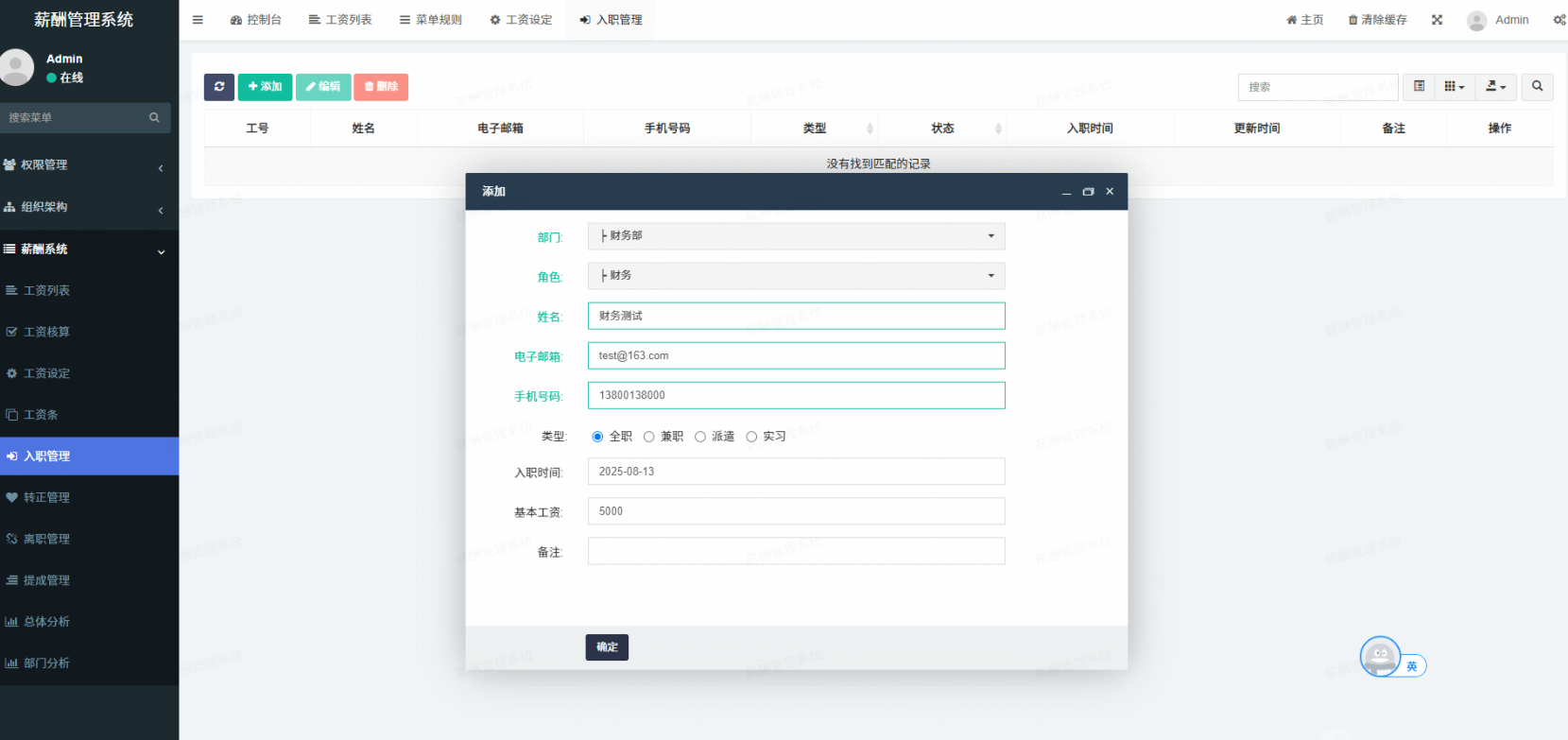
Task: Open 转正管理 in the sidebar
Action: coord(47,498)
